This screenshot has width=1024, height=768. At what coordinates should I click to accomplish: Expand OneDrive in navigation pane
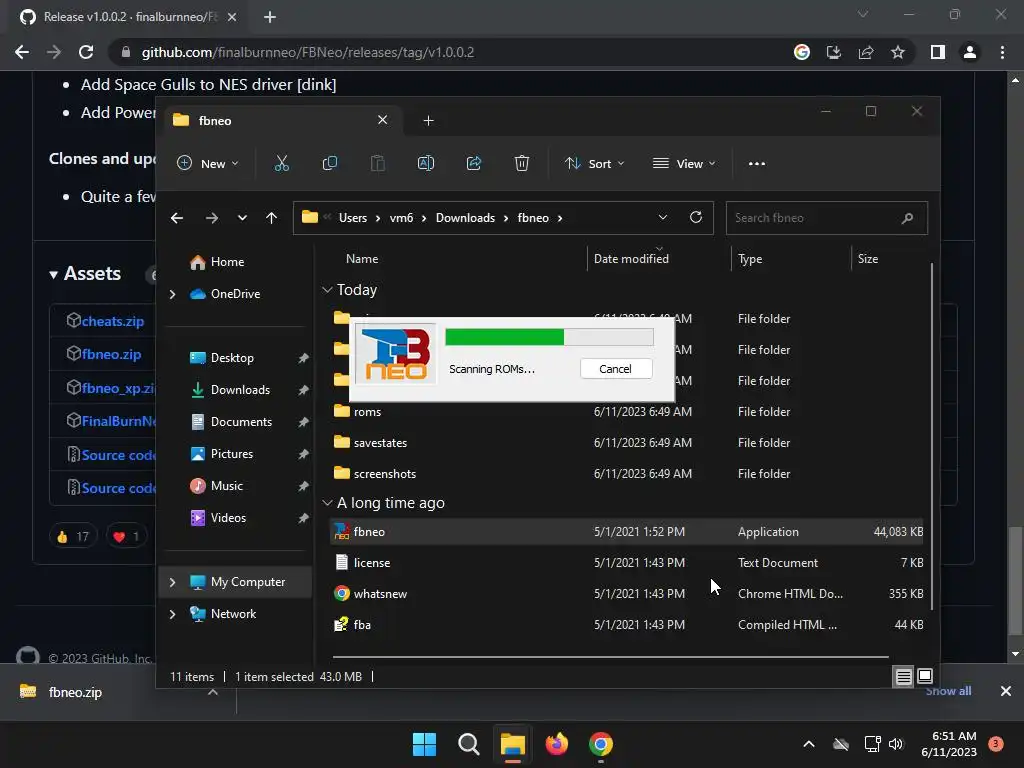tap(172, 295)
